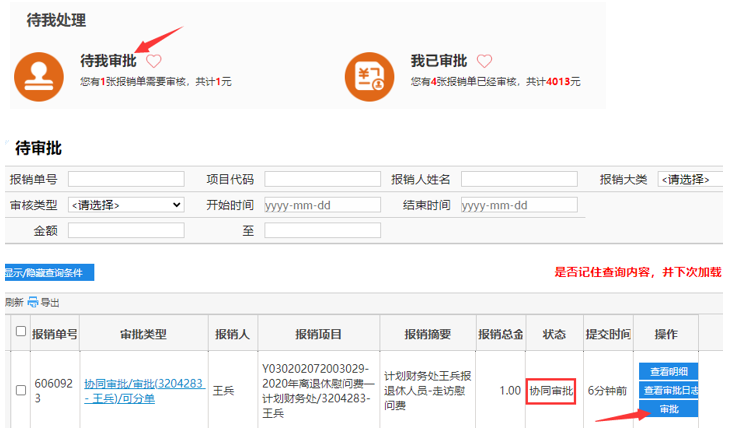Open the 我已审批 heading
This screenshot has width=731, height=434.
click(438, 61)
